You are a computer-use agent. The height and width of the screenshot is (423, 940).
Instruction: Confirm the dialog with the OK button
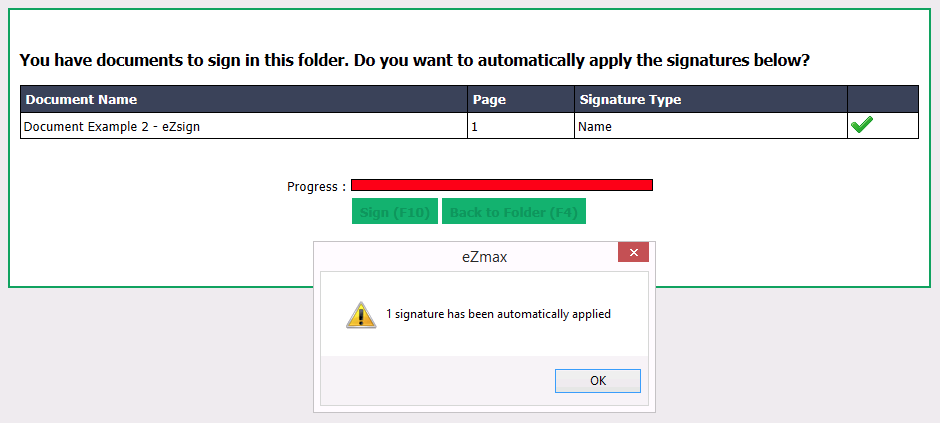(598, 380)
